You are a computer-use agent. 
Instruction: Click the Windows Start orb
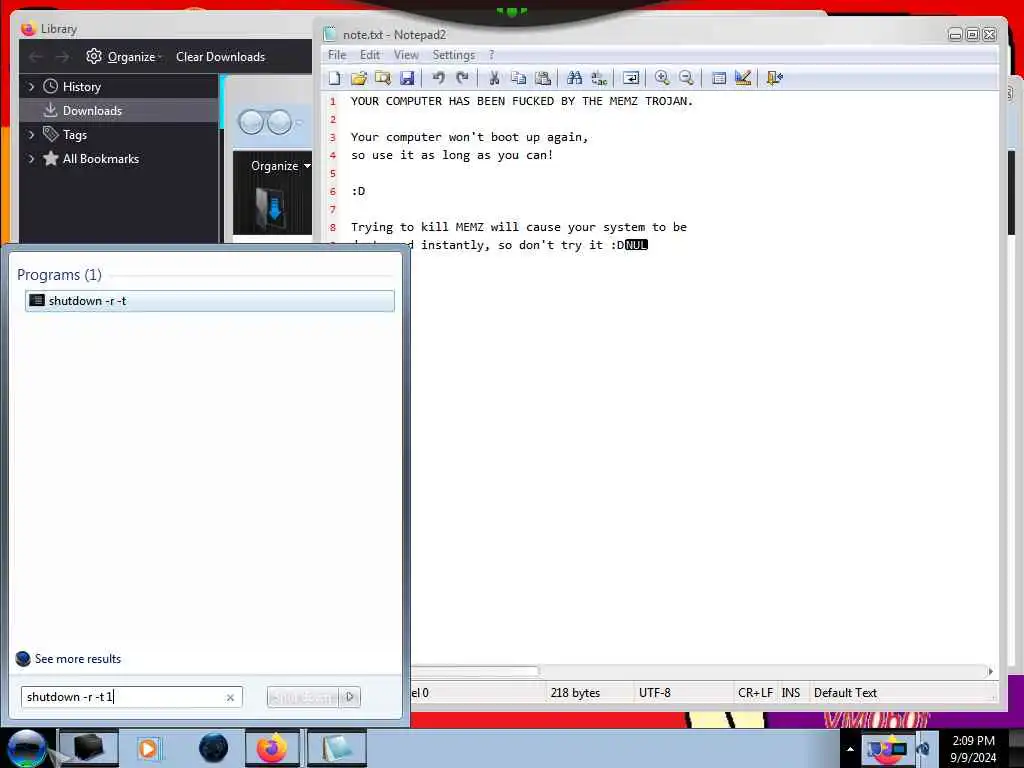[x=26, y=748]
